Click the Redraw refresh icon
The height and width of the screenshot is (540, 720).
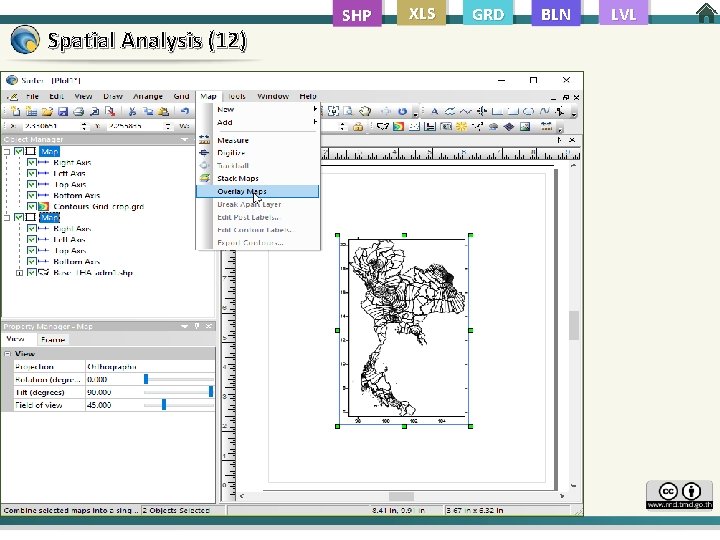tap(402, 112)
